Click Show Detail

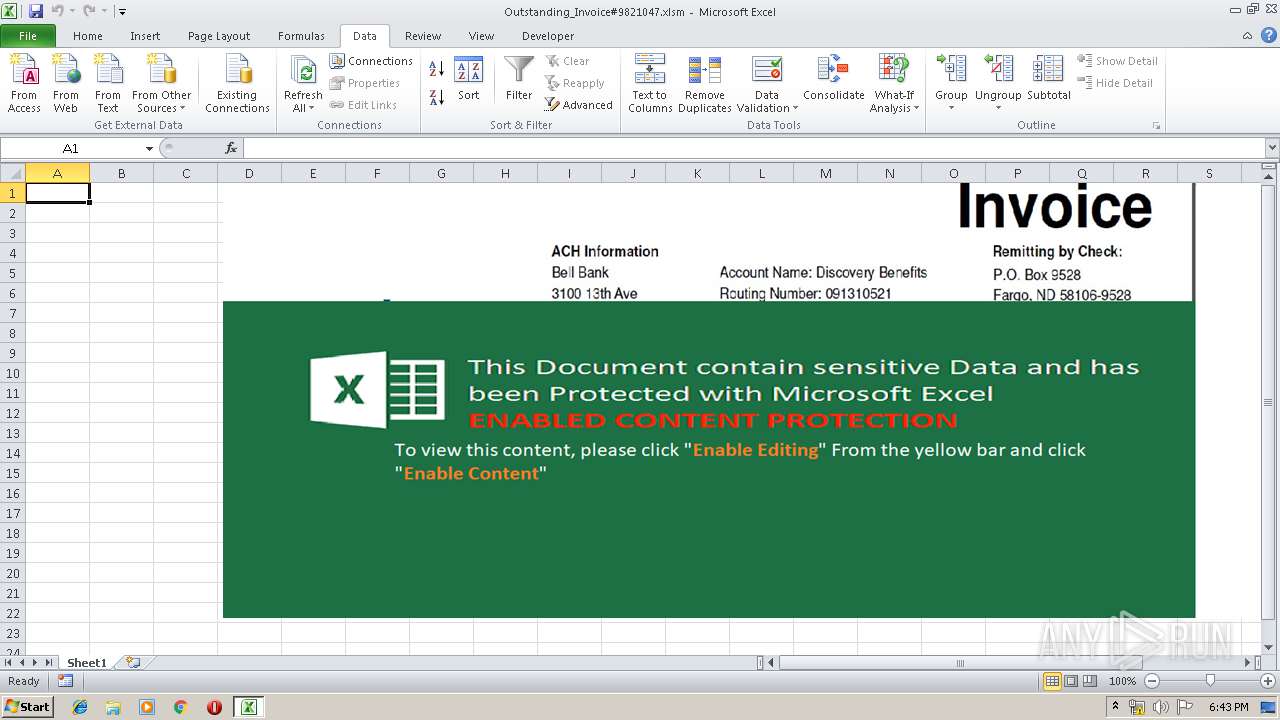coord(1117,61)
